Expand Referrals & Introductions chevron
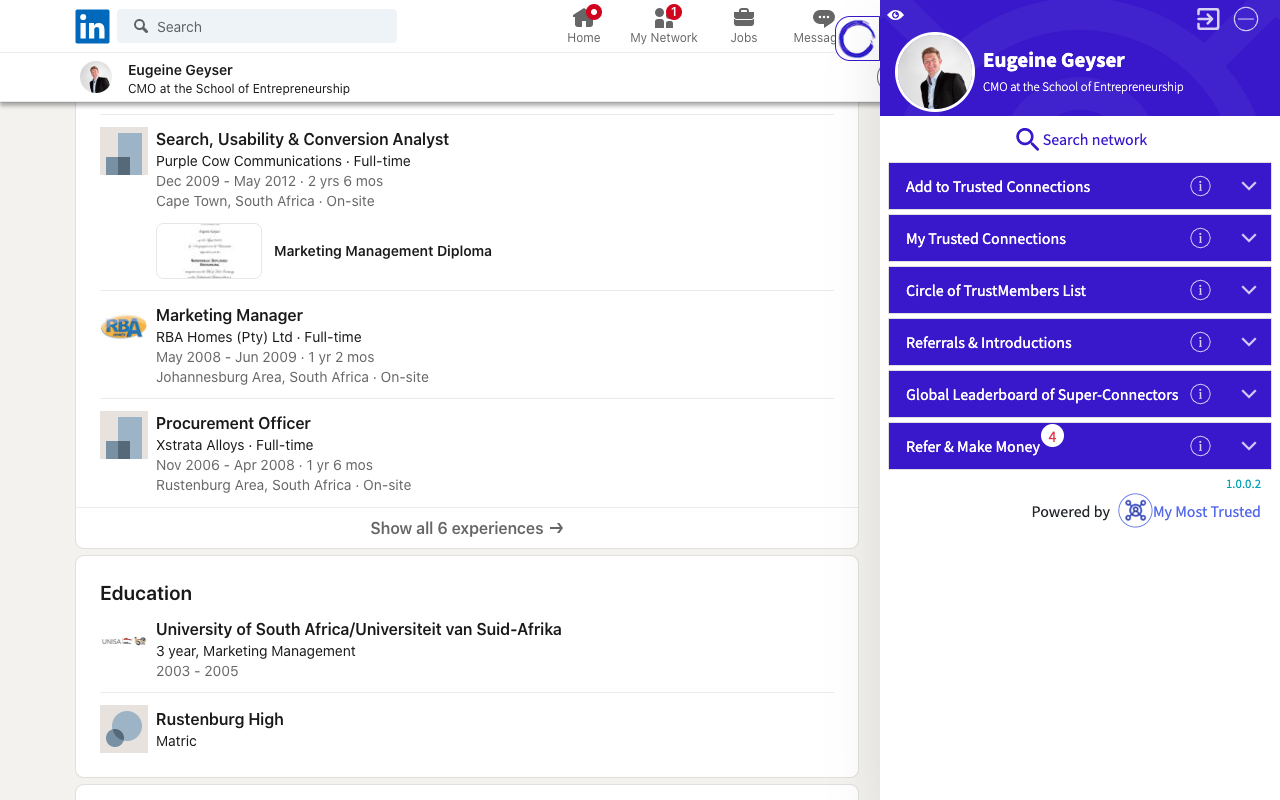Screen dimensions: 1280x800 1249,342
